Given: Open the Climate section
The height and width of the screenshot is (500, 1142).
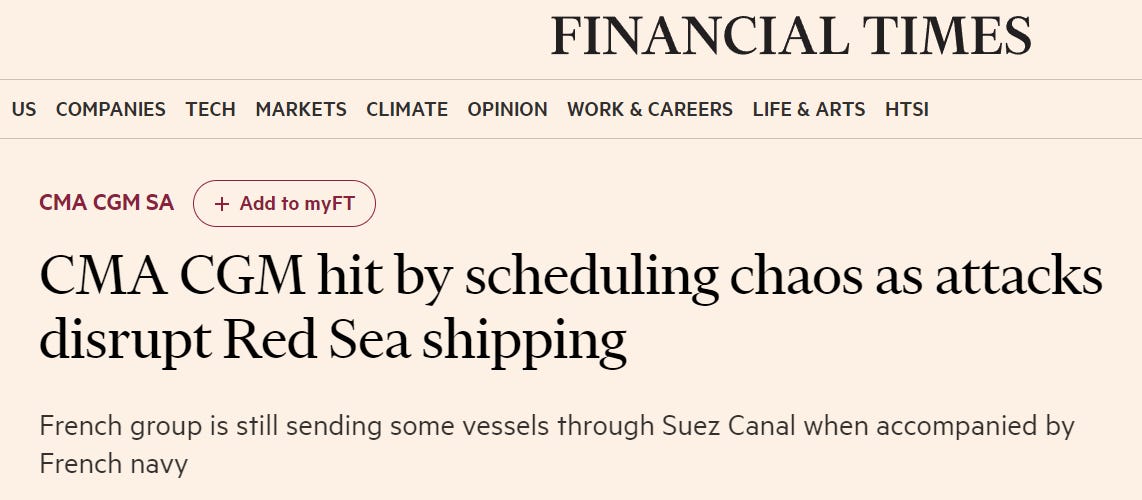Looking at the screenshot, I should [x=407, y=110].
